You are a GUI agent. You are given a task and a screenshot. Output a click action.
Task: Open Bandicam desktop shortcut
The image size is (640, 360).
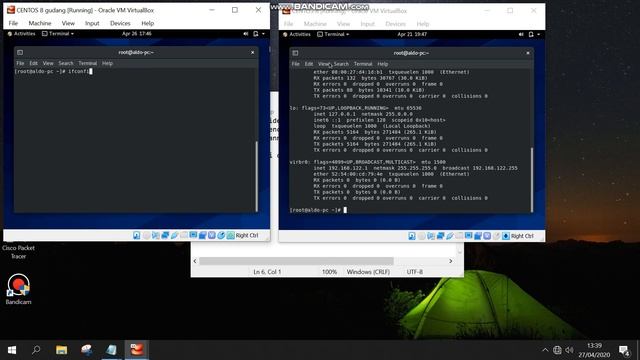pyautogui.click(x=18, y=289)
